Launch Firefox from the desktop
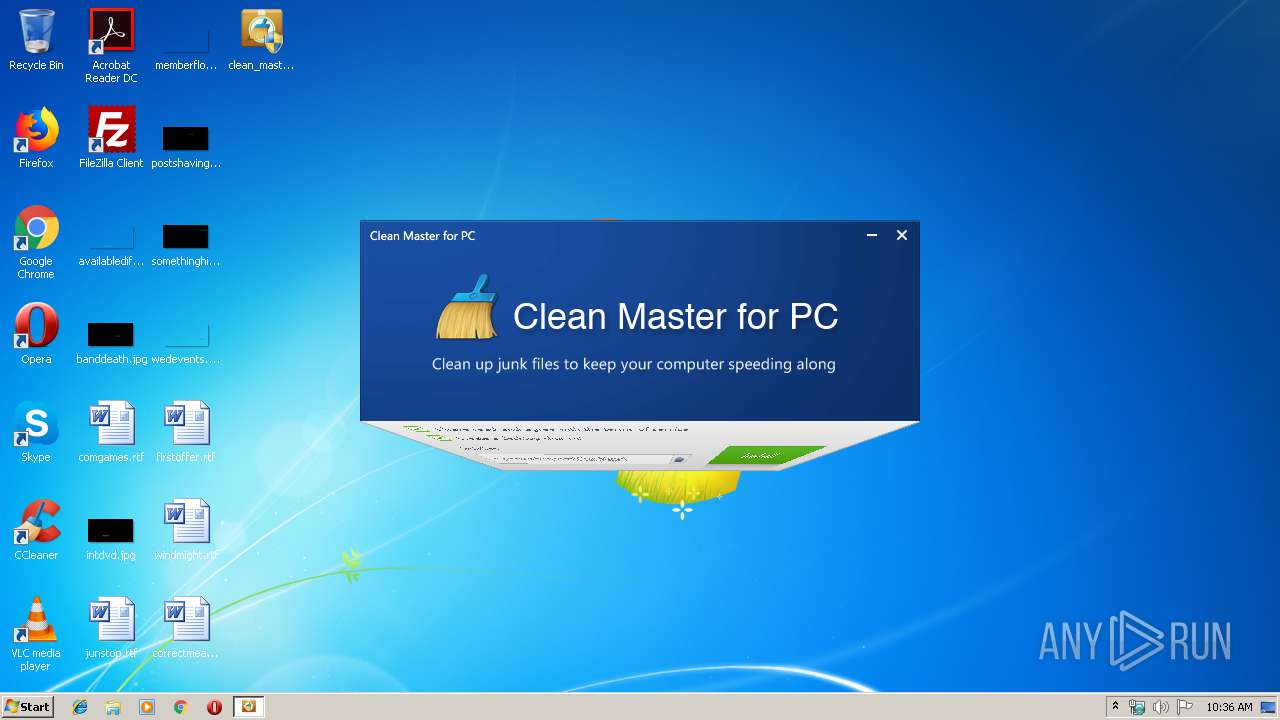The width and height of the screenshot is (1280, 720). click(36, 138)
